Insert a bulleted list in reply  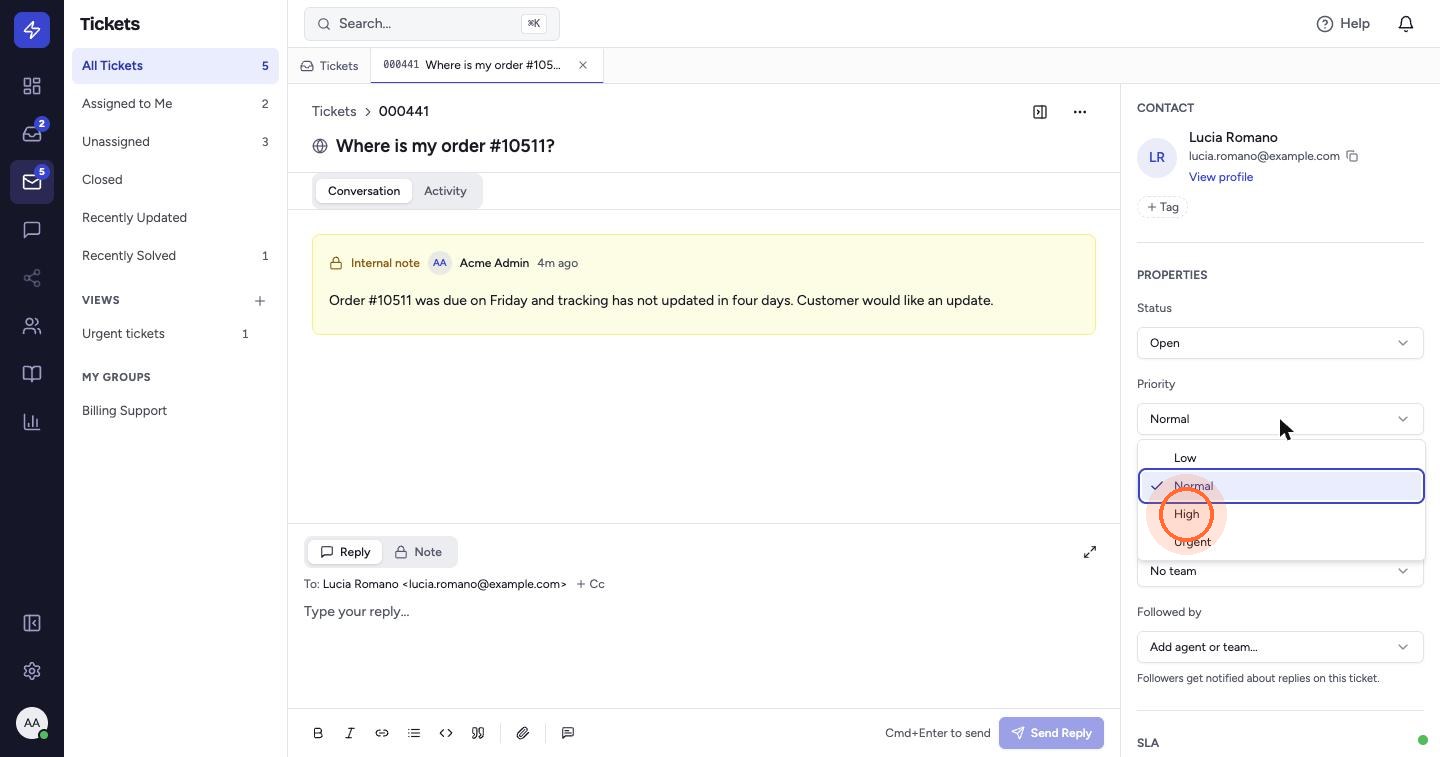(x=414, y=733)
